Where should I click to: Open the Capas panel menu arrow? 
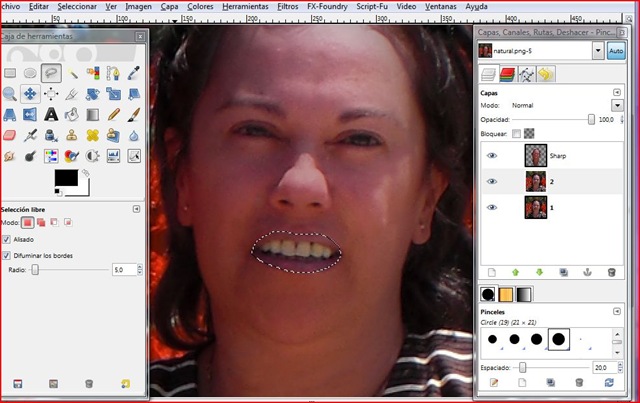(617, 93)
